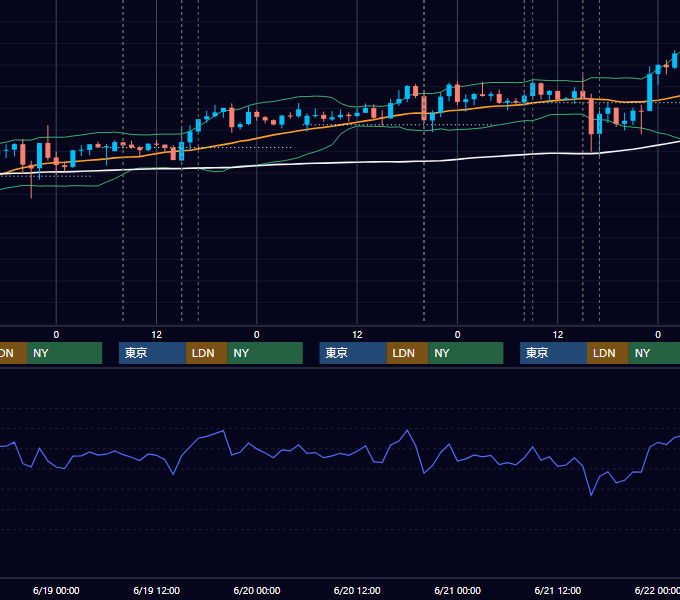
Task: Select the LDN session bar on 6/20
Action: [407, 353]
